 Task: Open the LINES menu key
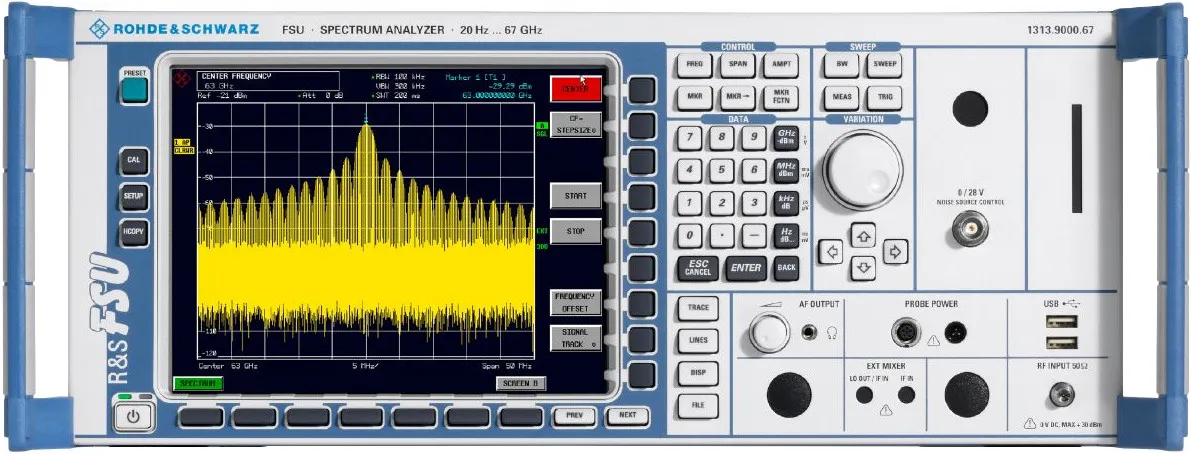698,340
